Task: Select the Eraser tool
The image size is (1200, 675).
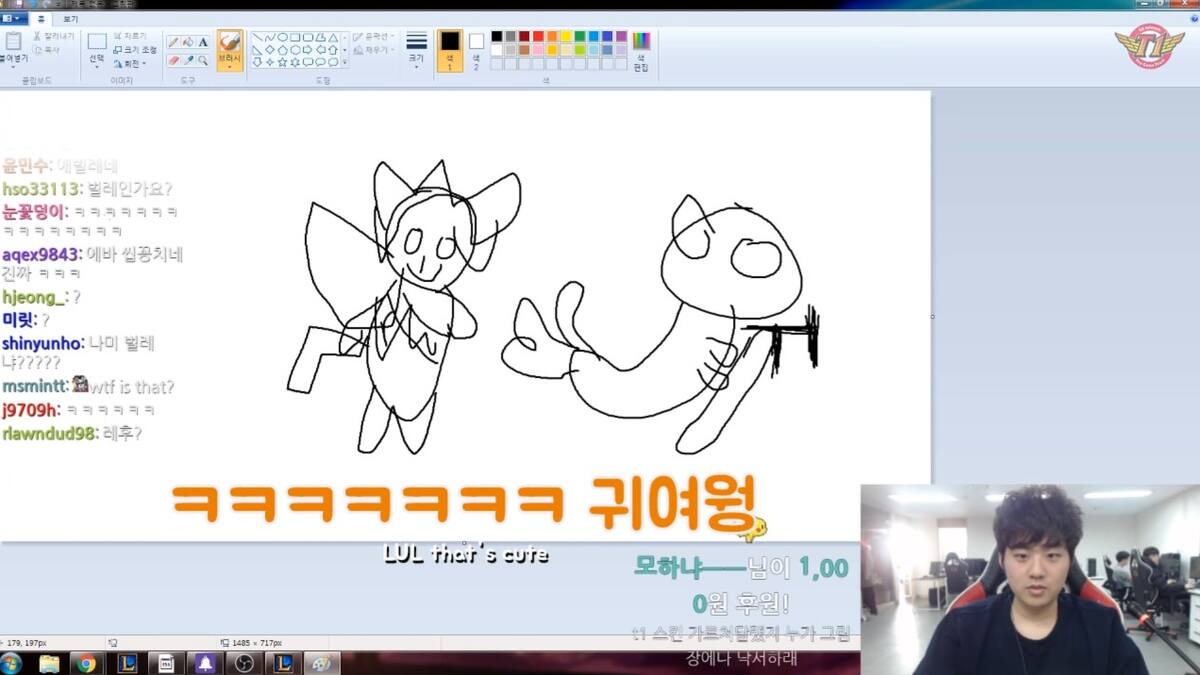Action: 173,60
